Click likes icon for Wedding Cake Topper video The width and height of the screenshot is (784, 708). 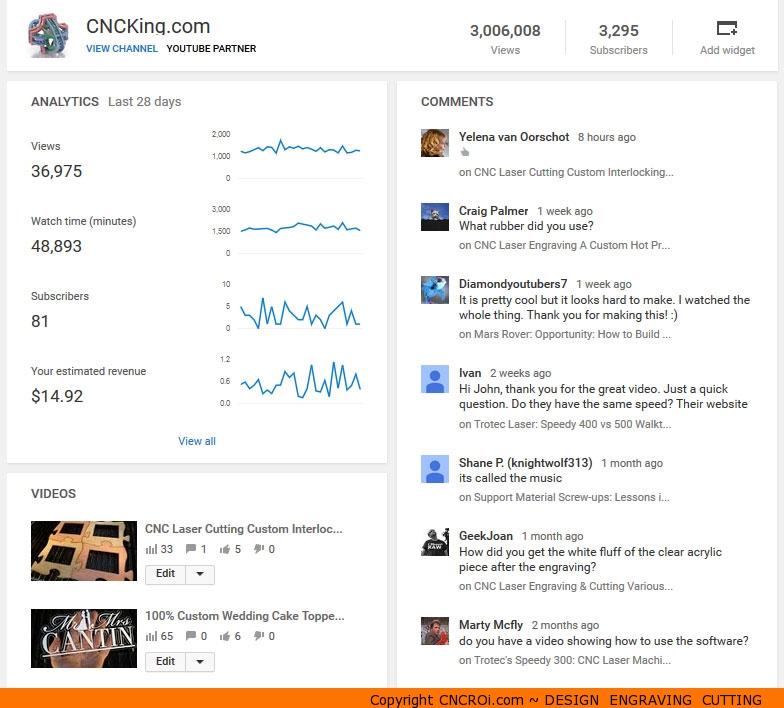(224, 636)
